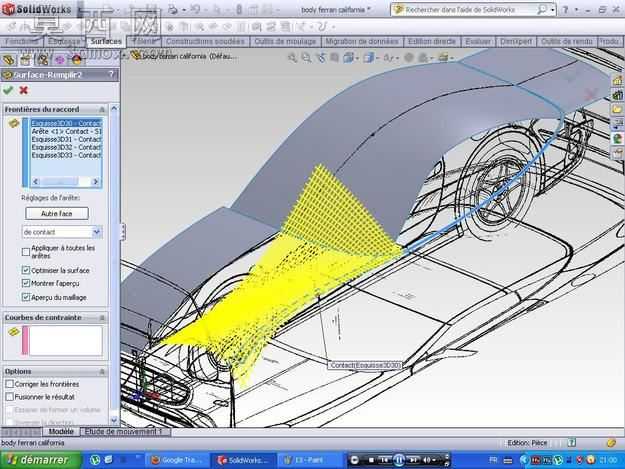Click the View Orientation cube icon
Image resolution: width=625 pixels, height=469 pixels.
[x=348, y=58]
